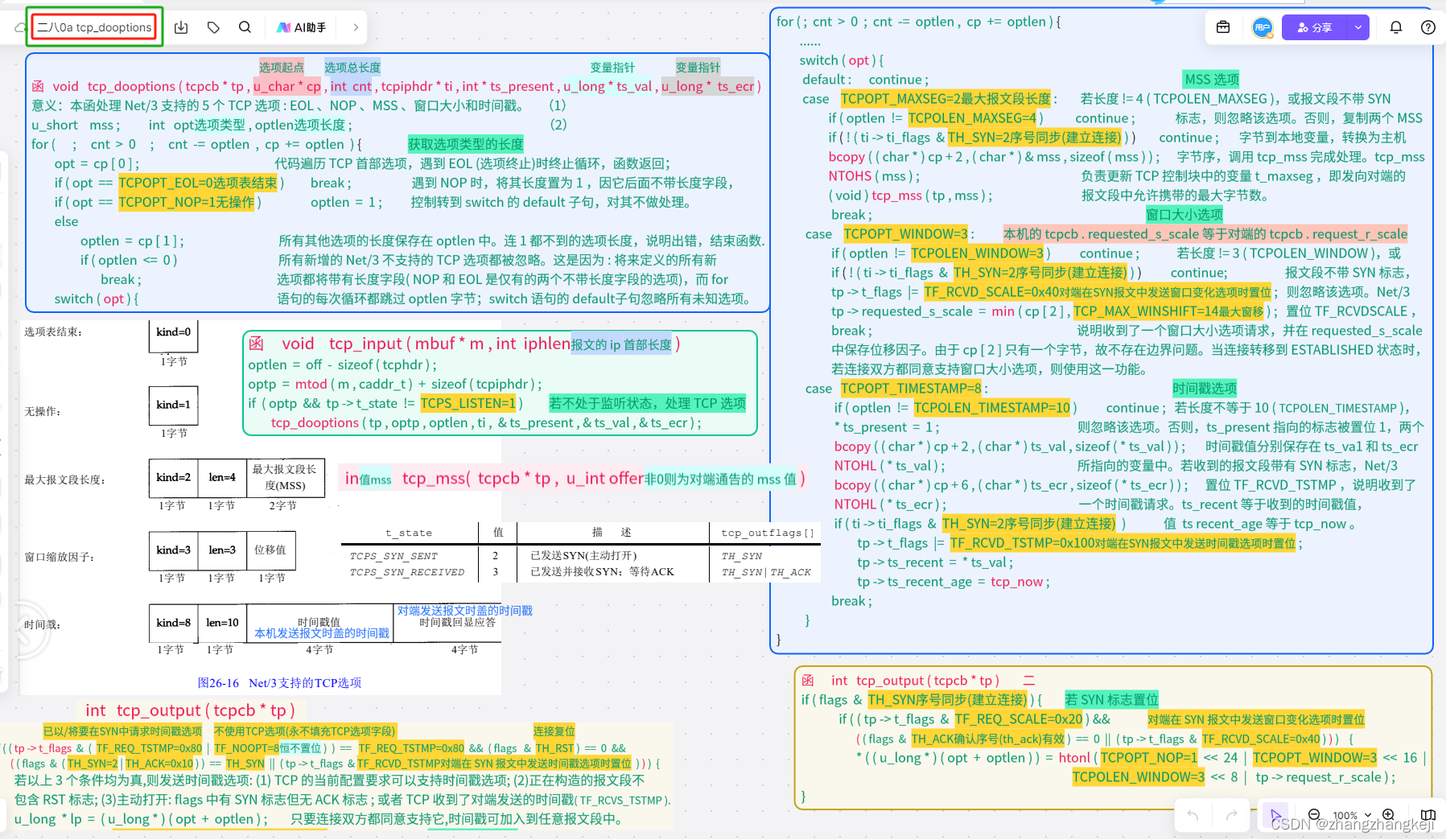Image resolution: width=1446 pixels, height=840 pixels.
Task: Click the 位移值 cell
Action: [x=270, y=550]
